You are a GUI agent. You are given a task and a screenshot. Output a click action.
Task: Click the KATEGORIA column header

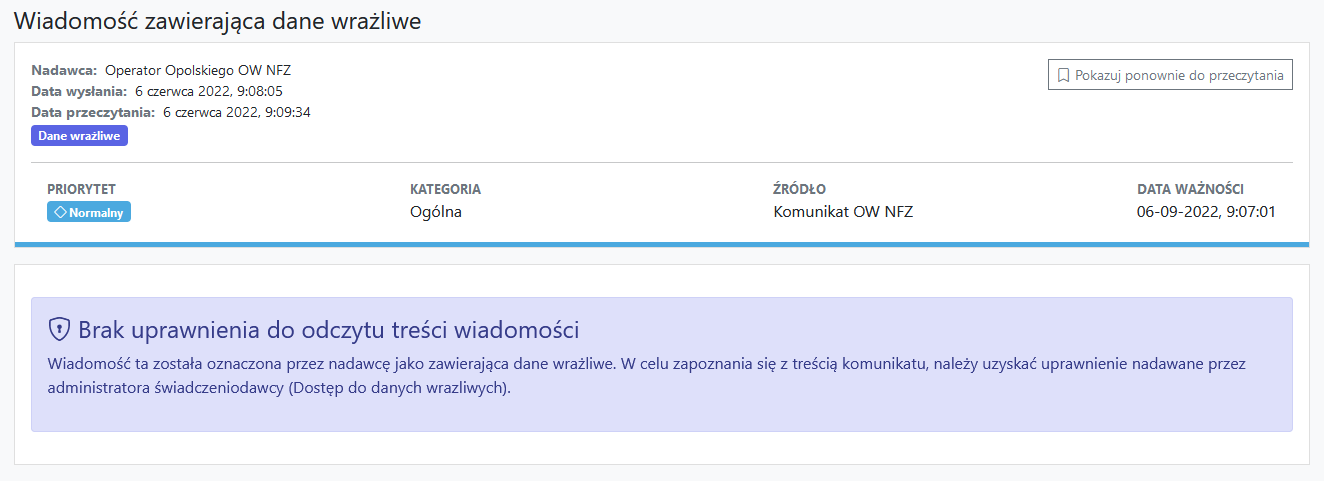(445, 189)
